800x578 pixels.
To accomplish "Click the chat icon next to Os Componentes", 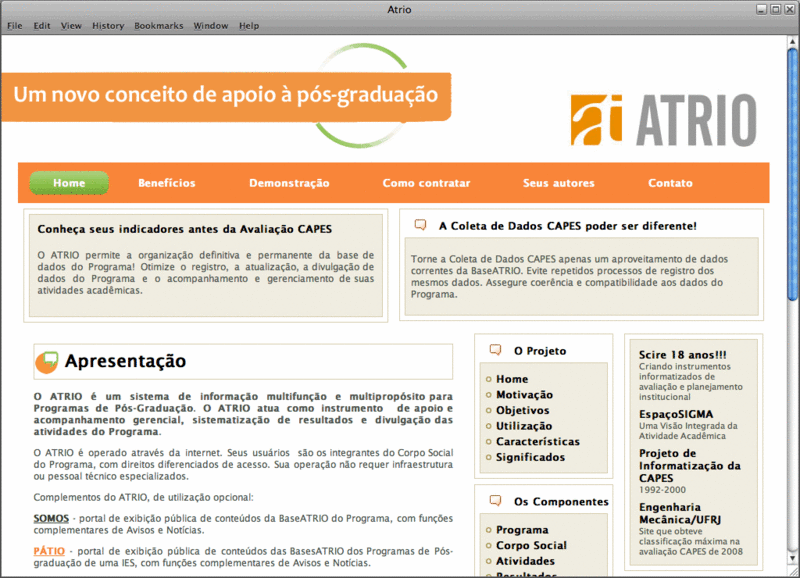I will [495, 501].
